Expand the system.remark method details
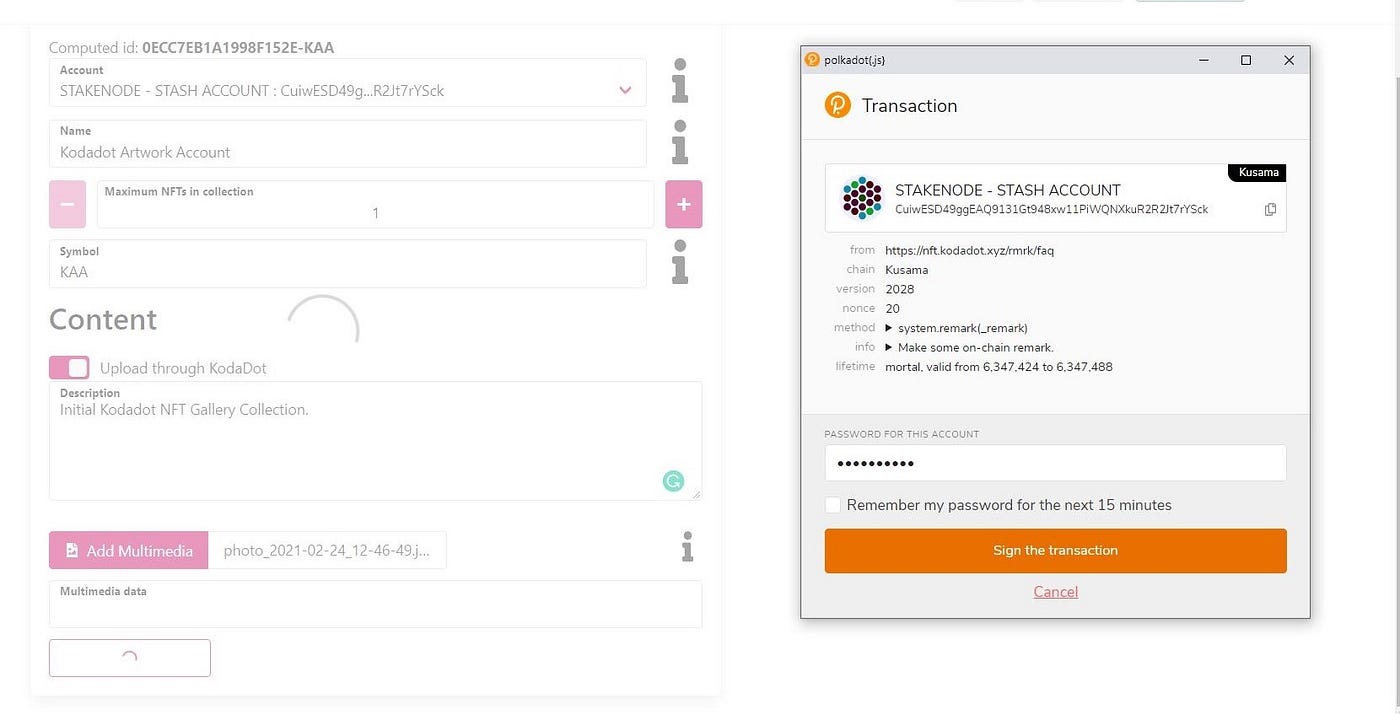Image resolution: width=1400 pixels, height=714 pixels. (888, 328)
